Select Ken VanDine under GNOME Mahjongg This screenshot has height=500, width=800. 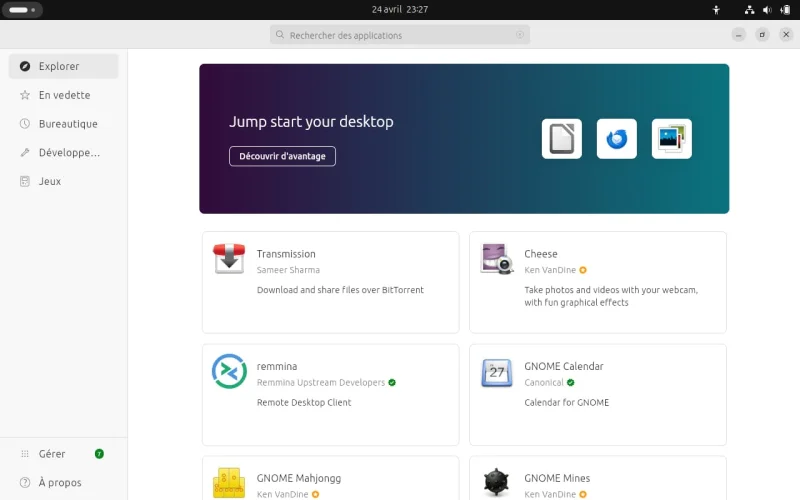point(283,494)
